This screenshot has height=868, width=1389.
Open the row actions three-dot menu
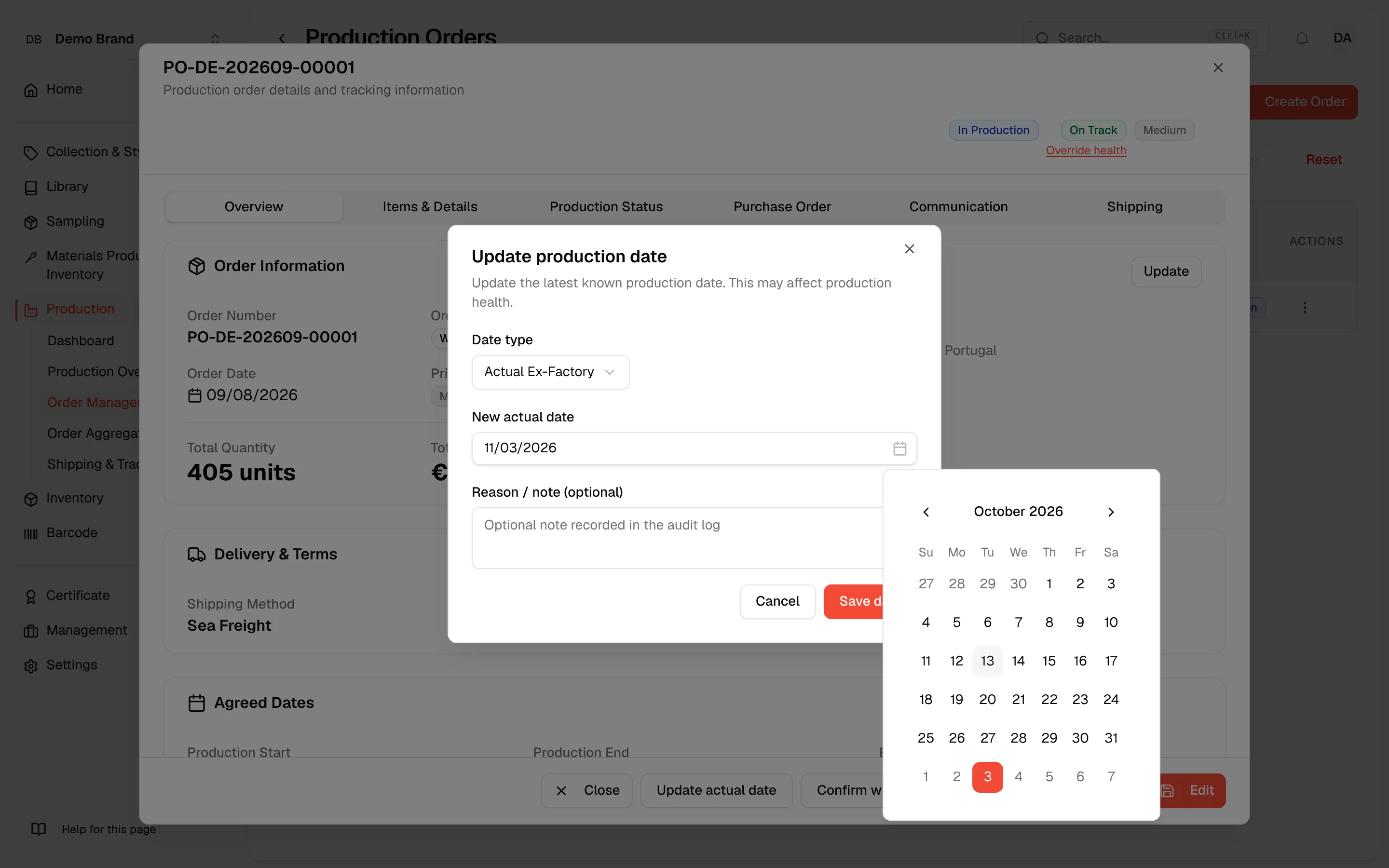(1305, 308)
